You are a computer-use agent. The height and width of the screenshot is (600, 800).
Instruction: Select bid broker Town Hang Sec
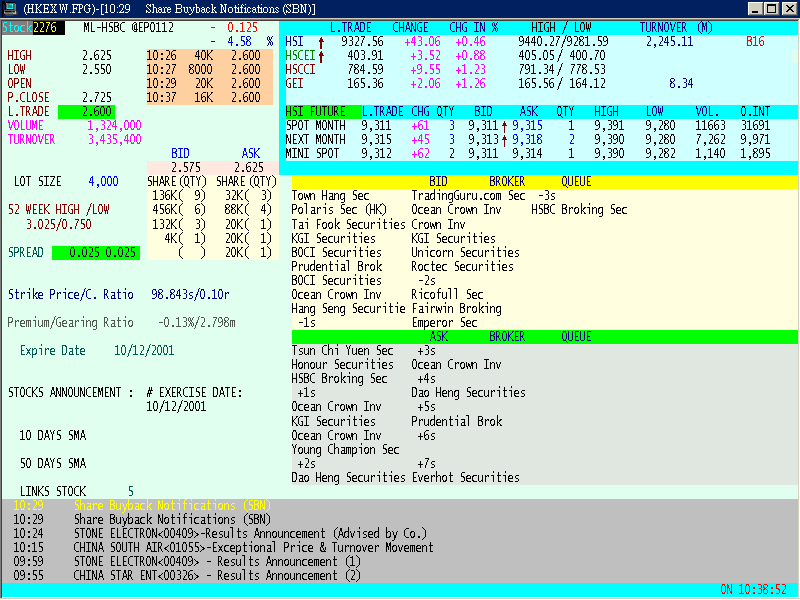coord(330,195)
